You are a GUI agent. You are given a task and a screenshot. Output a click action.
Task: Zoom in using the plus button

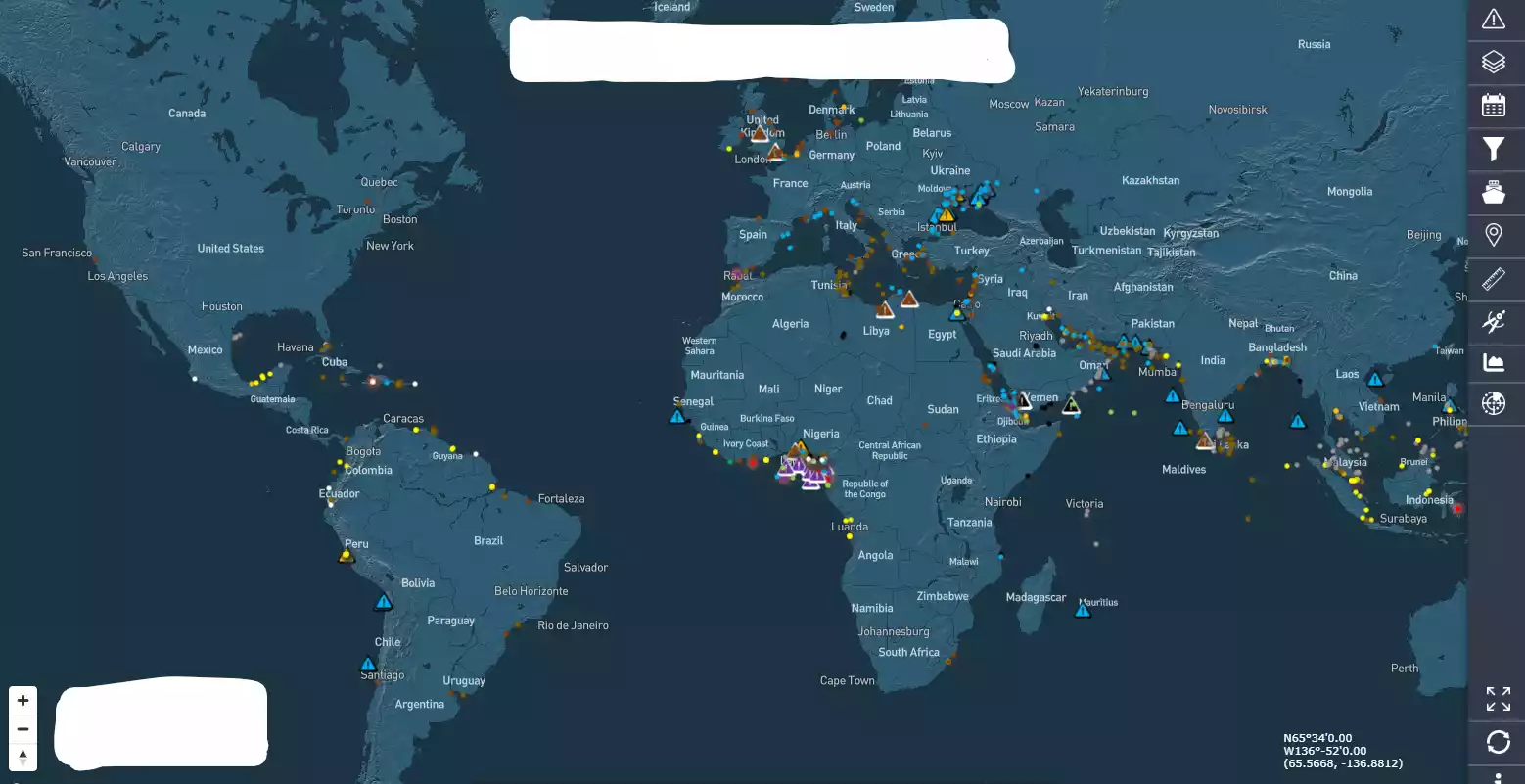point(22,699)
